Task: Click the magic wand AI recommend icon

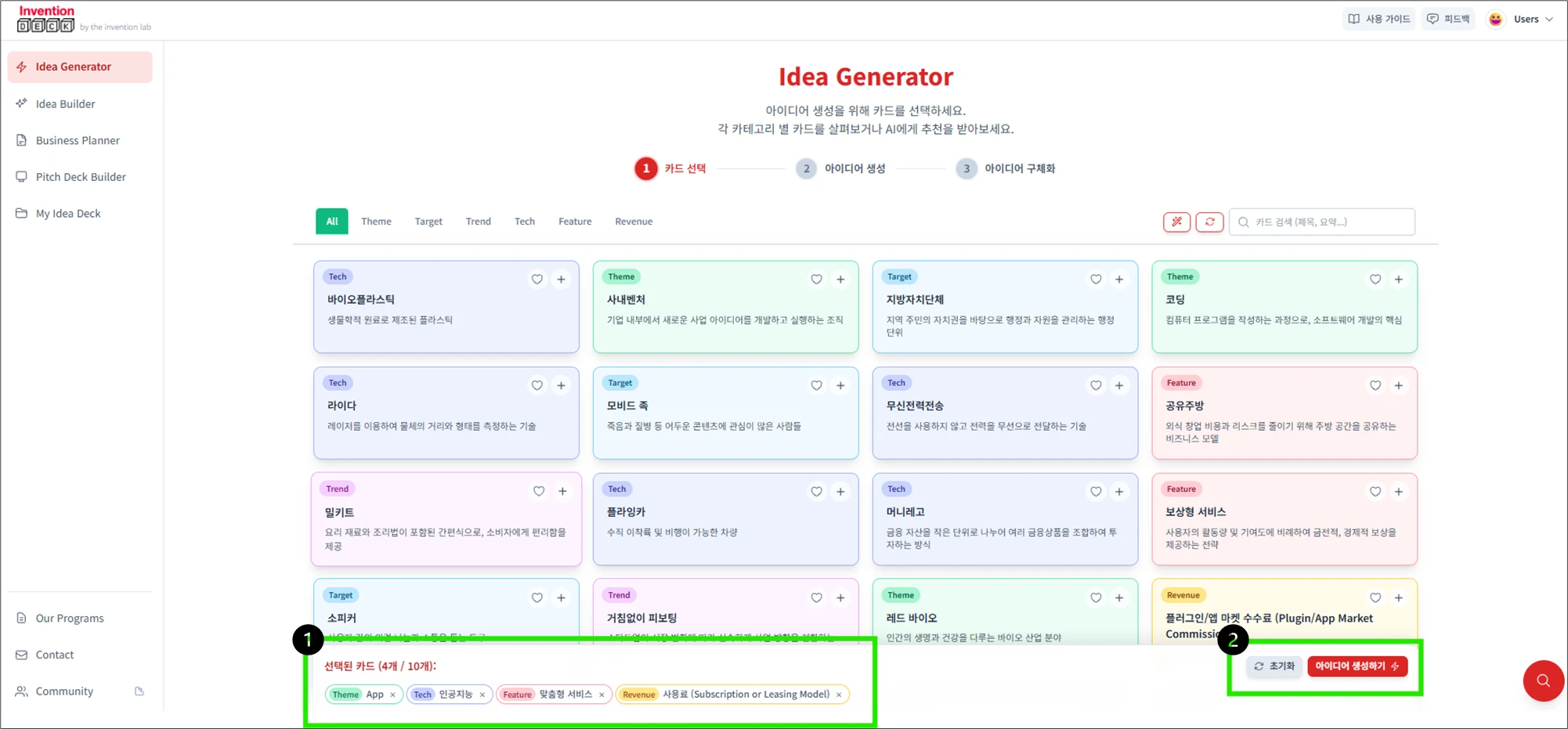Action: coord(1176,222)
